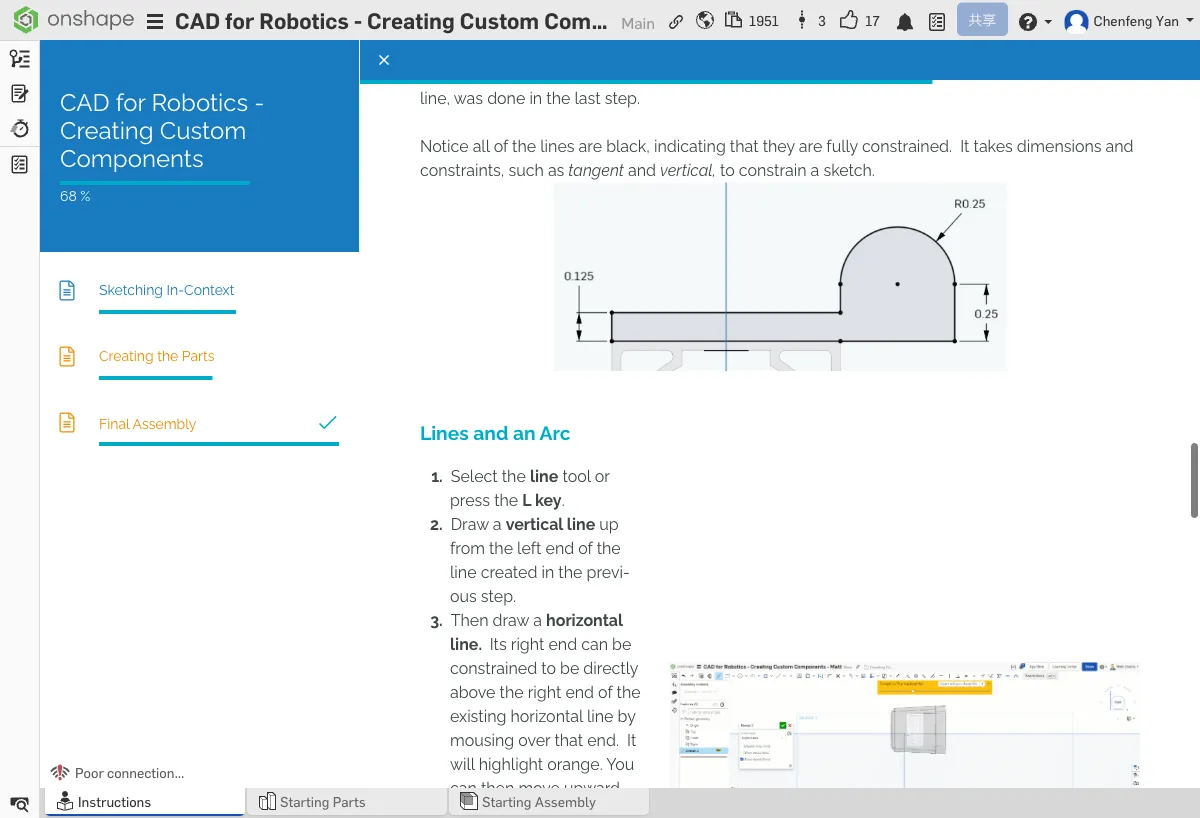Click the copies count icon showing 1951

(x=735, y=21)
